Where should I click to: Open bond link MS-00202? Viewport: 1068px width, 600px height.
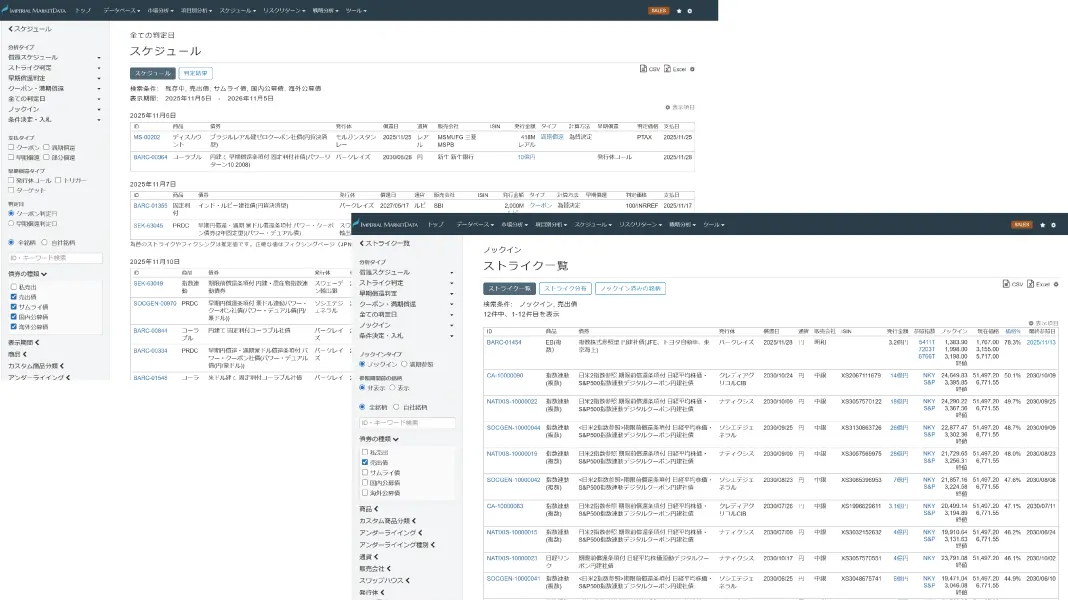click(x=146, y=137)
